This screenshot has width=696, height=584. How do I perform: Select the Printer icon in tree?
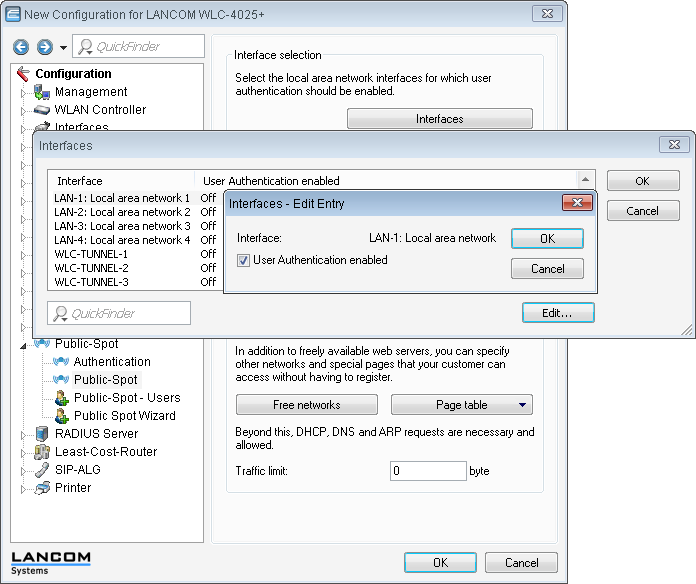tap(42, 488)
